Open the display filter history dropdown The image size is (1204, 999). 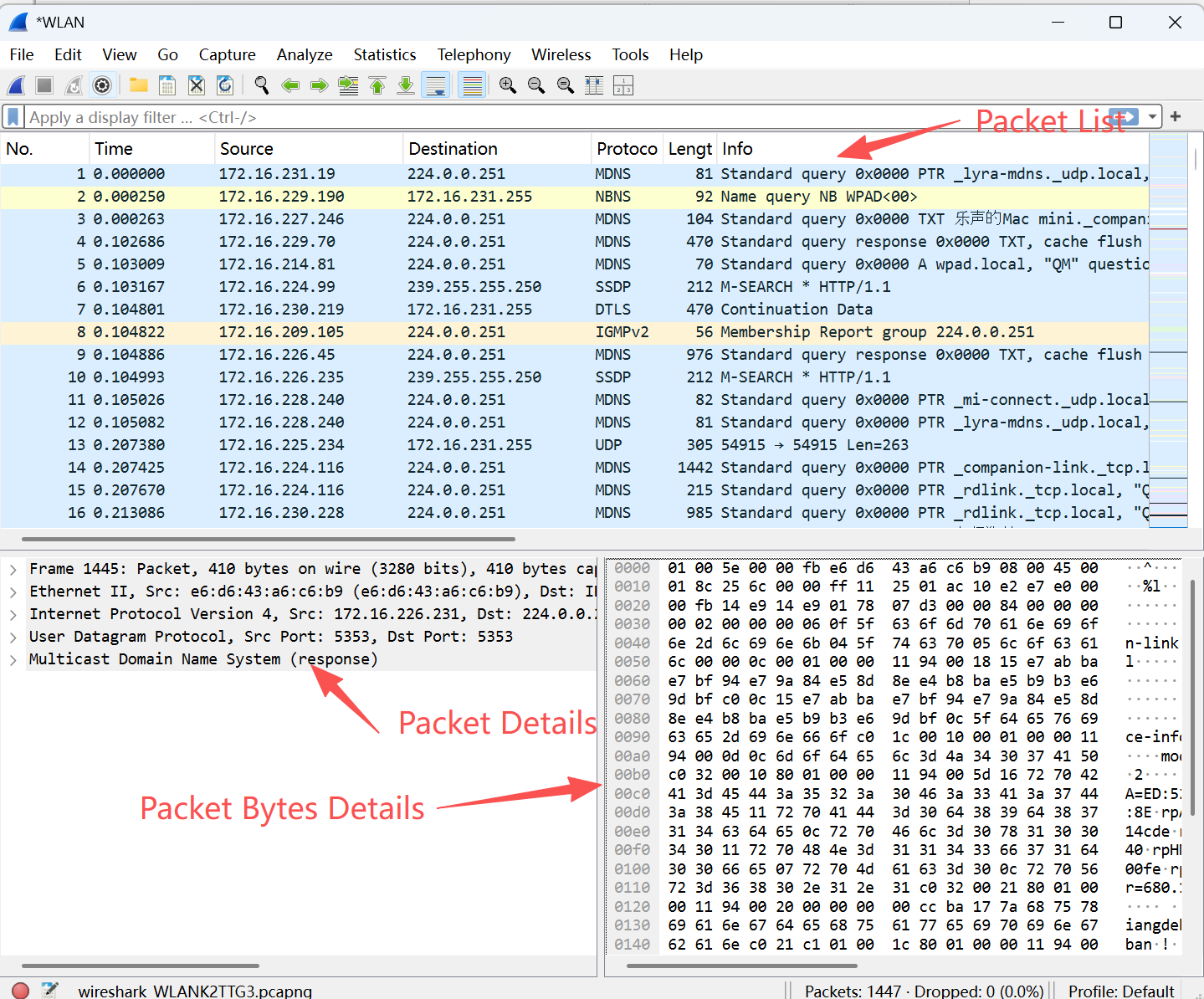[1153, 117]
